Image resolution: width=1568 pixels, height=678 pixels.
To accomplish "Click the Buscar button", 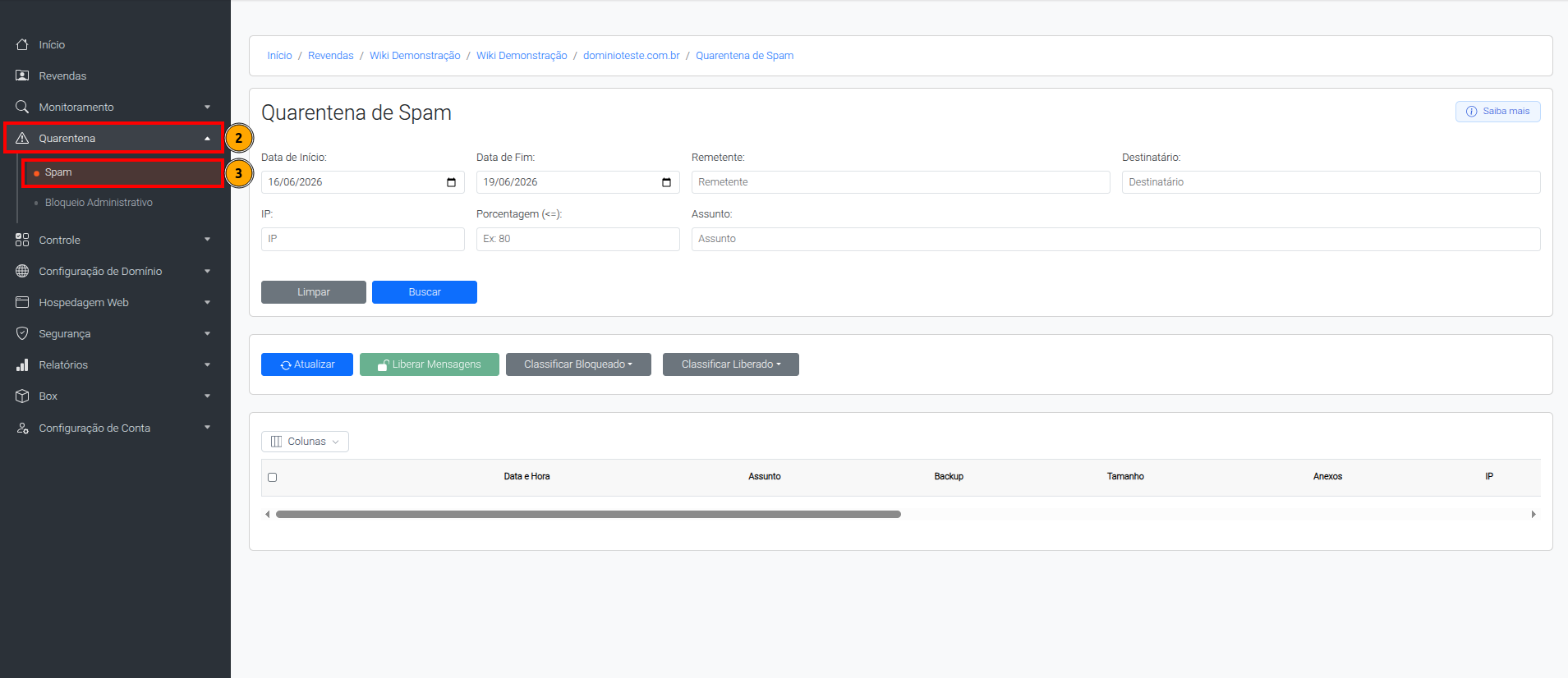I will [x=425, y=292].
